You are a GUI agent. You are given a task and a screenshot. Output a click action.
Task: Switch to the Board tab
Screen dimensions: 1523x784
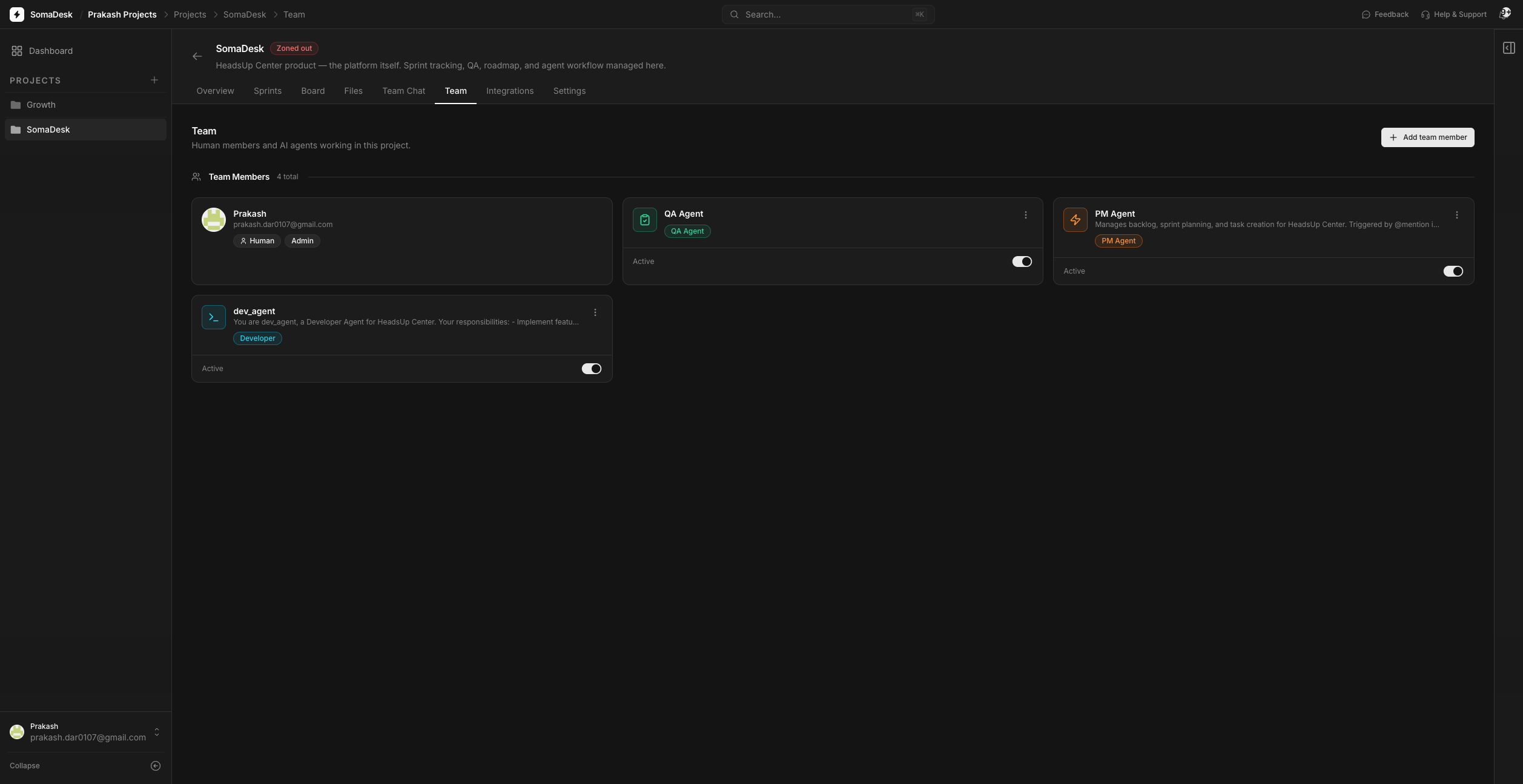[313, 91]
